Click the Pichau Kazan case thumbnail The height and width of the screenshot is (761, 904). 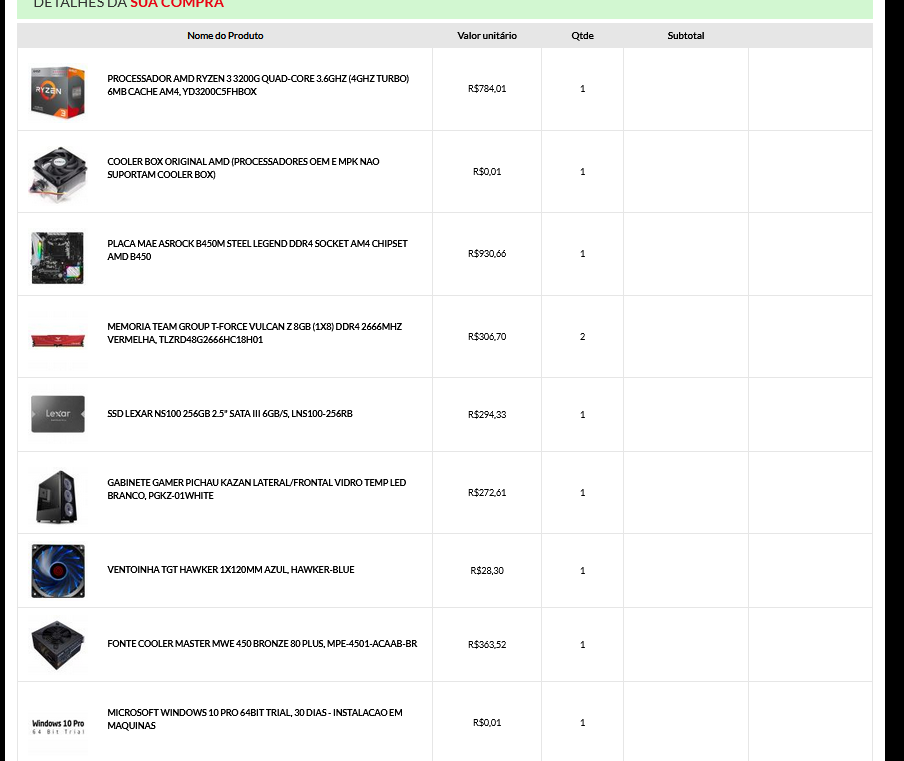[x=57, y=497]
